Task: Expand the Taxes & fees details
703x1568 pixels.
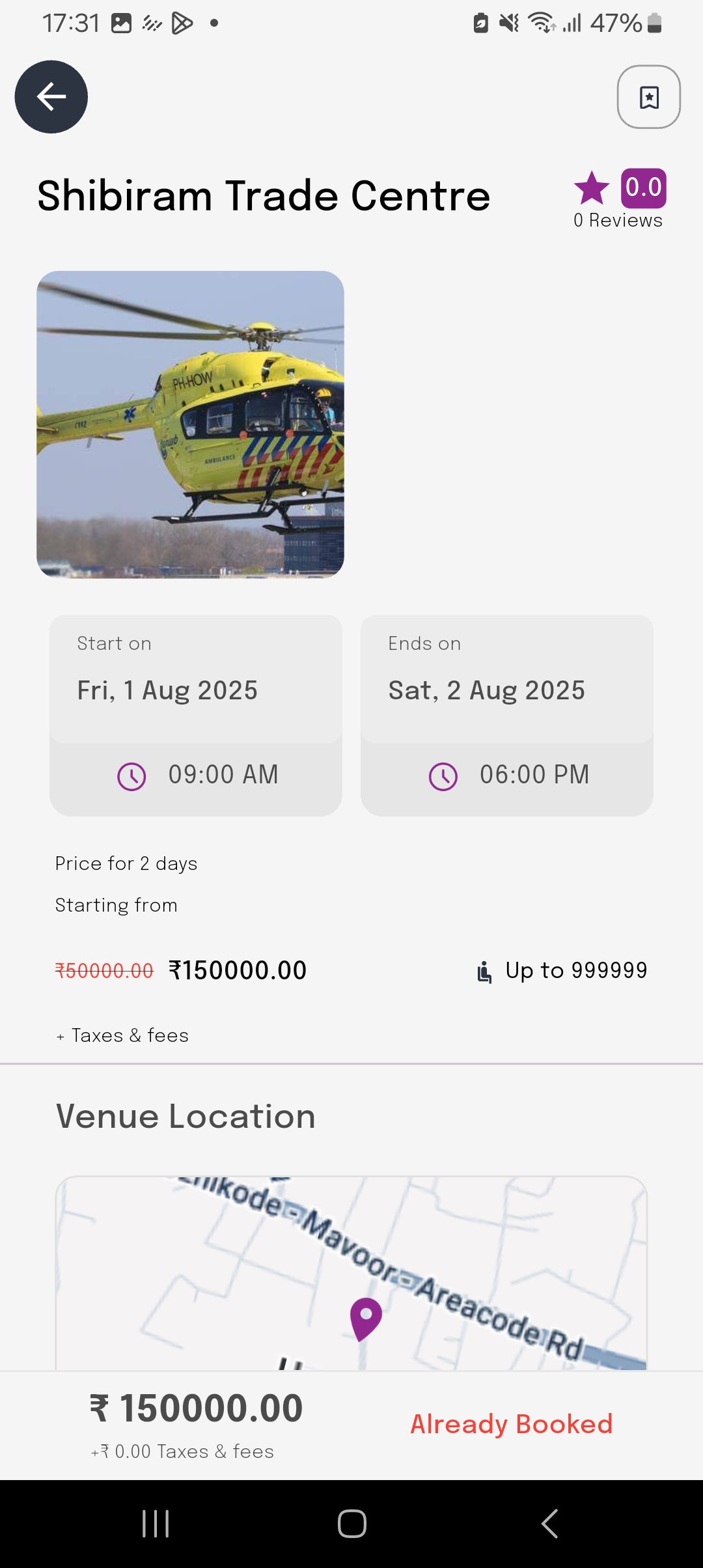Action: [123, 1035]
